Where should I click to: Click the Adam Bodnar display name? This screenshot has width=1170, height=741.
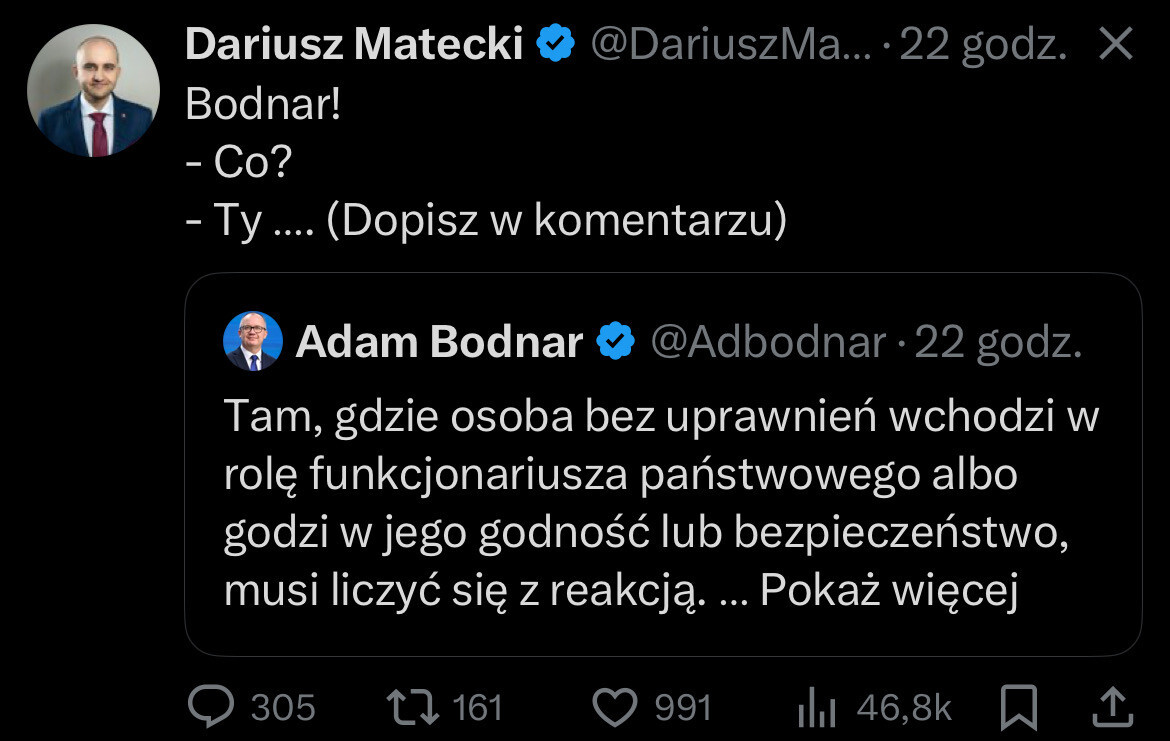tap(440, 343)
